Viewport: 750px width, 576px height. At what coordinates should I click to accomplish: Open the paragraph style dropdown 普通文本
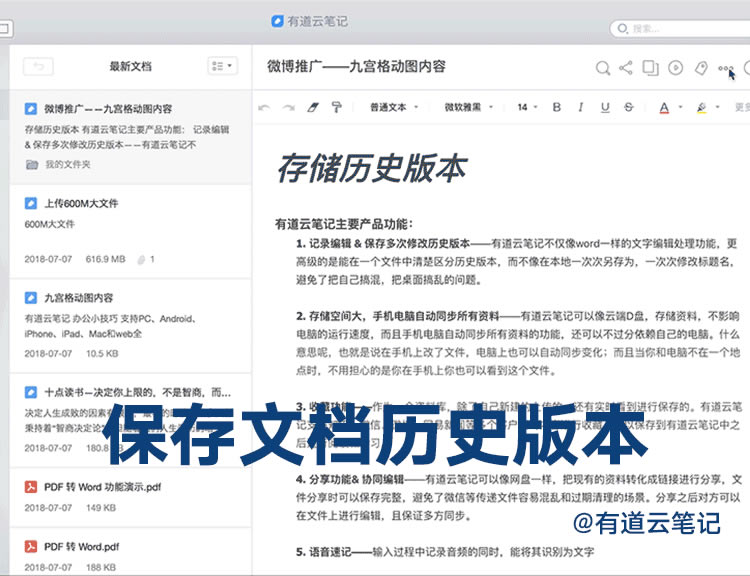[394, 107]
